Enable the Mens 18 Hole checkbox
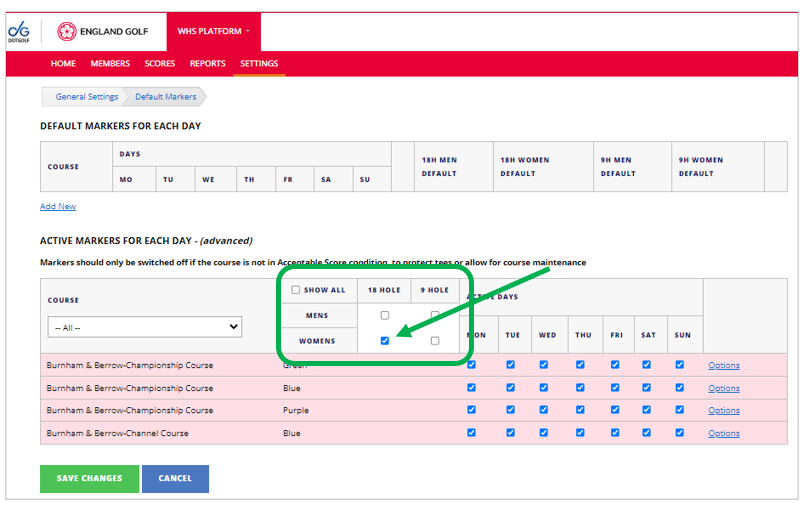 (385, 316)
